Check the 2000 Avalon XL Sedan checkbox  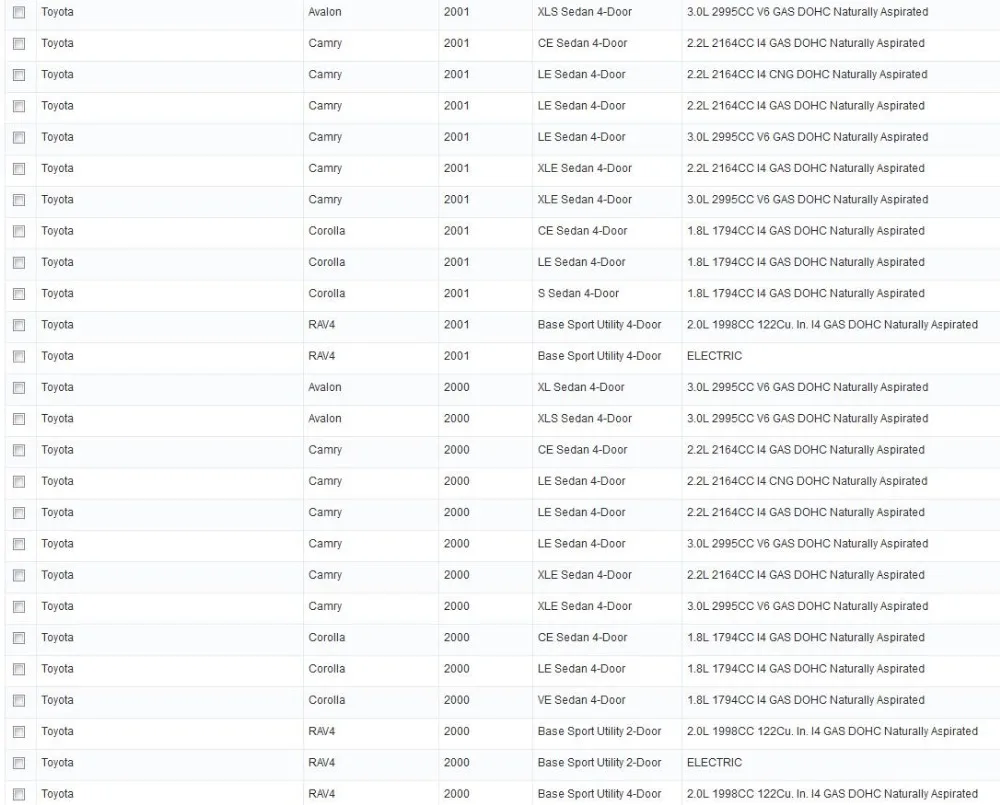coord(19,387)
